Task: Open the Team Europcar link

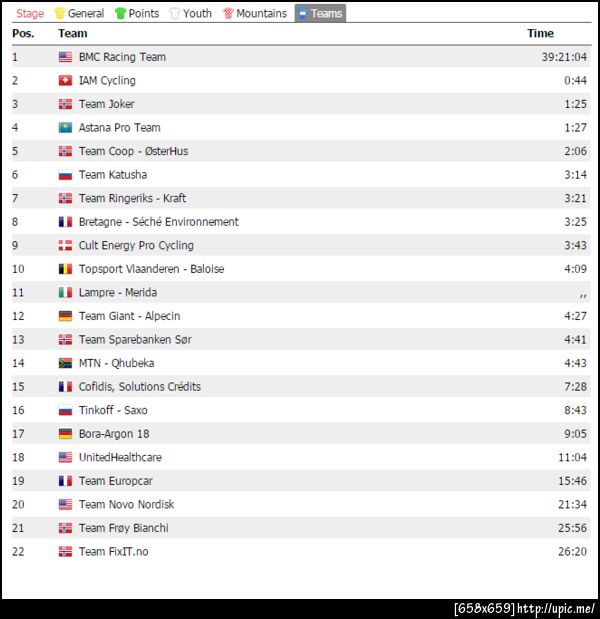Action: pyautogui.click(x=116, y=481)
